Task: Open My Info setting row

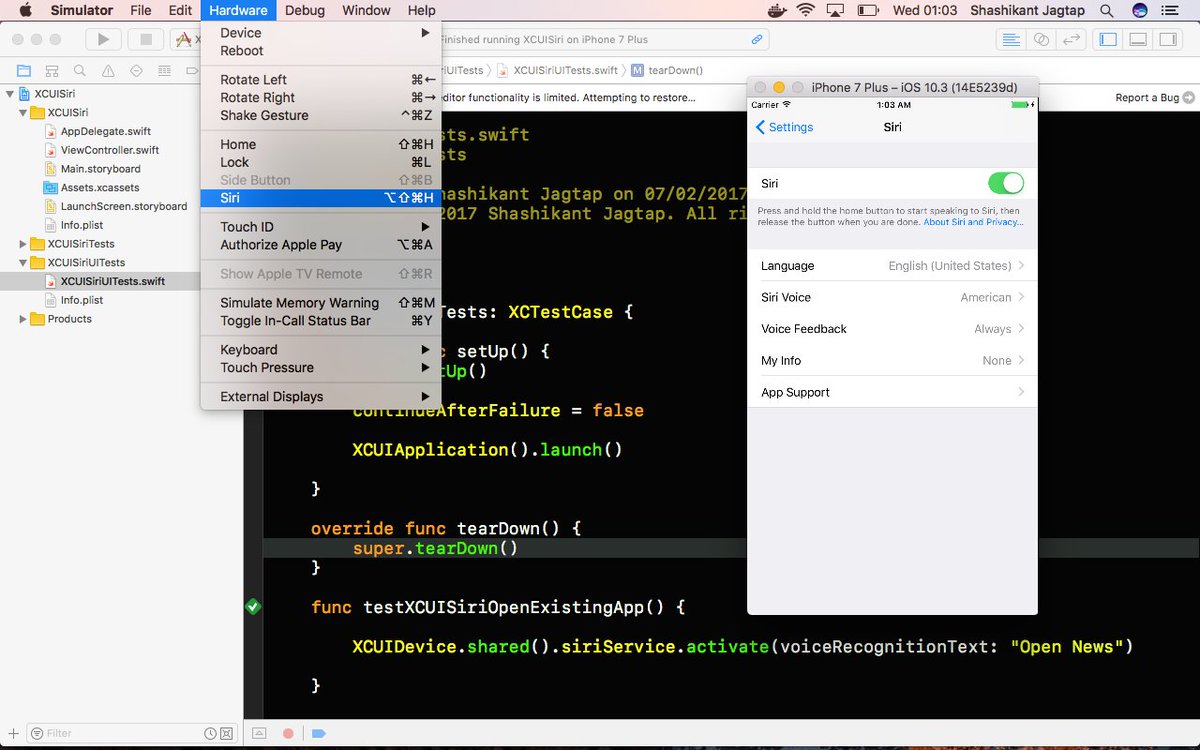Action: pos(892,361)
